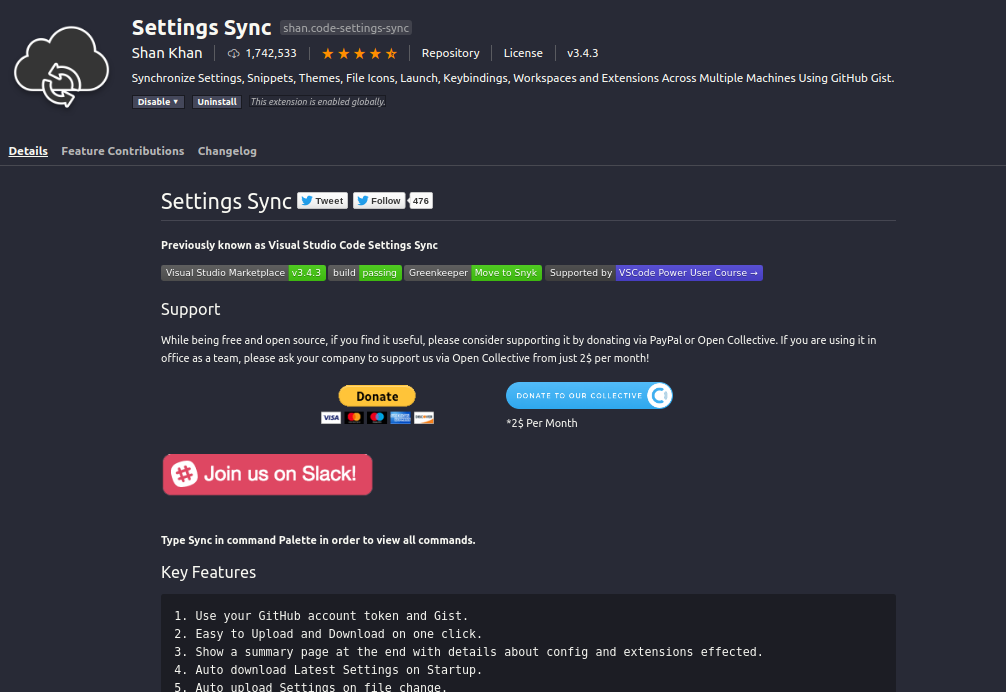Open the Repository link

450,53
